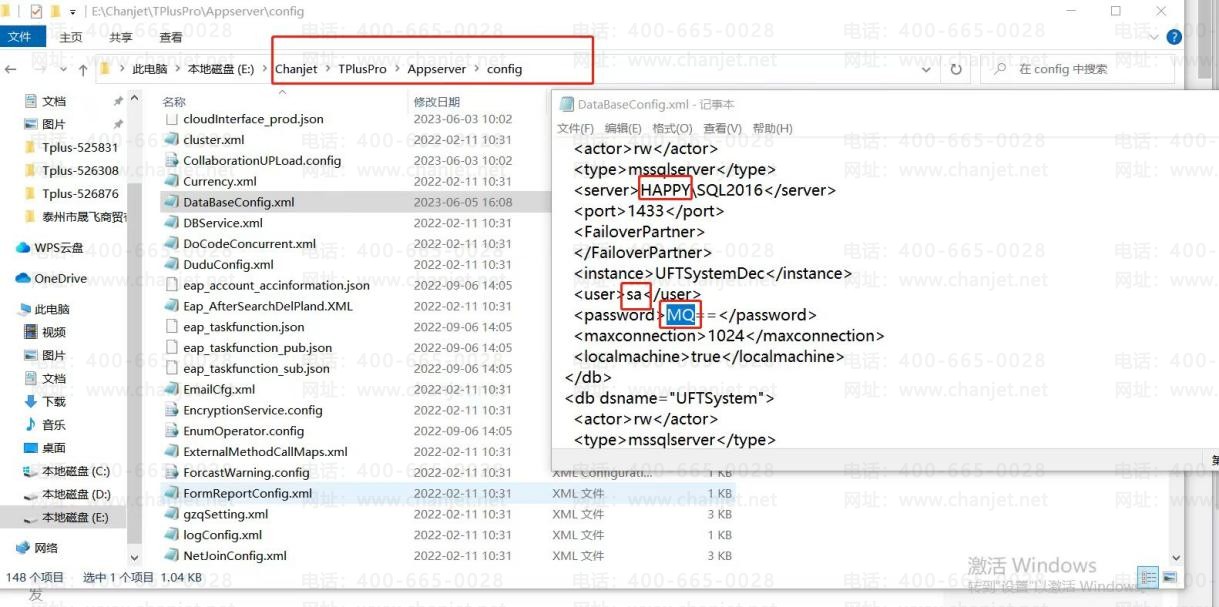Select 本地磁盘 (C:) in navigation pane
The image size is (1219, 607).
75,471
